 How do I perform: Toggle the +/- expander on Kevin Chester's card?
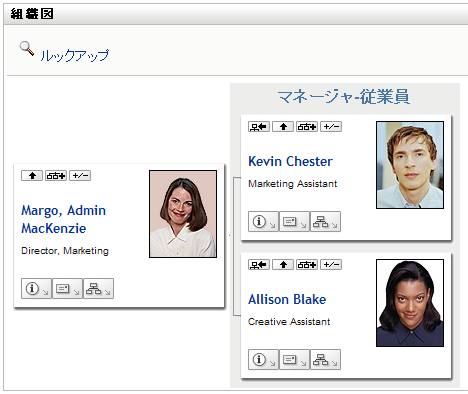(331, 127)
